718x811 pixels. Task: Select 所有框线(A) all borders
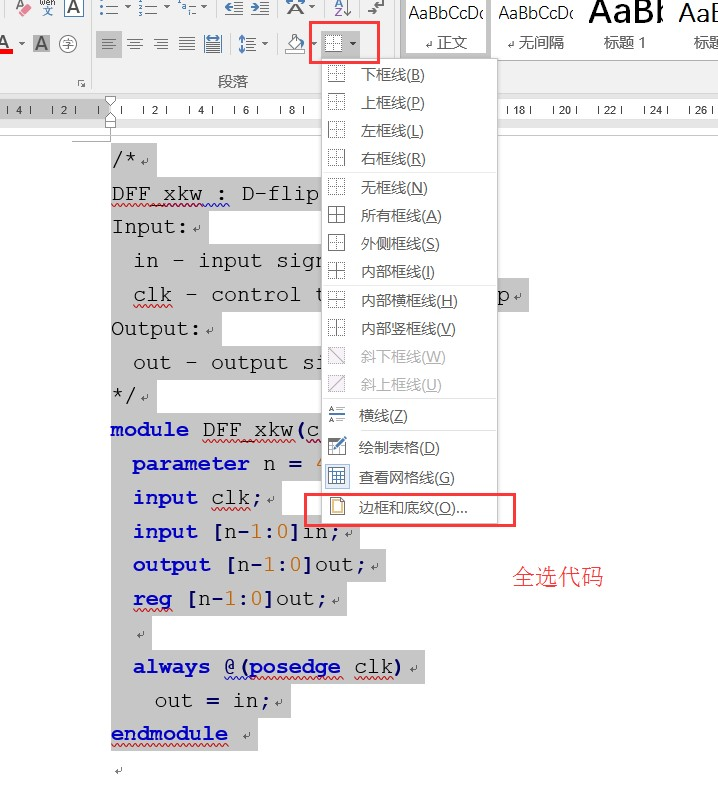pos(410,215)
